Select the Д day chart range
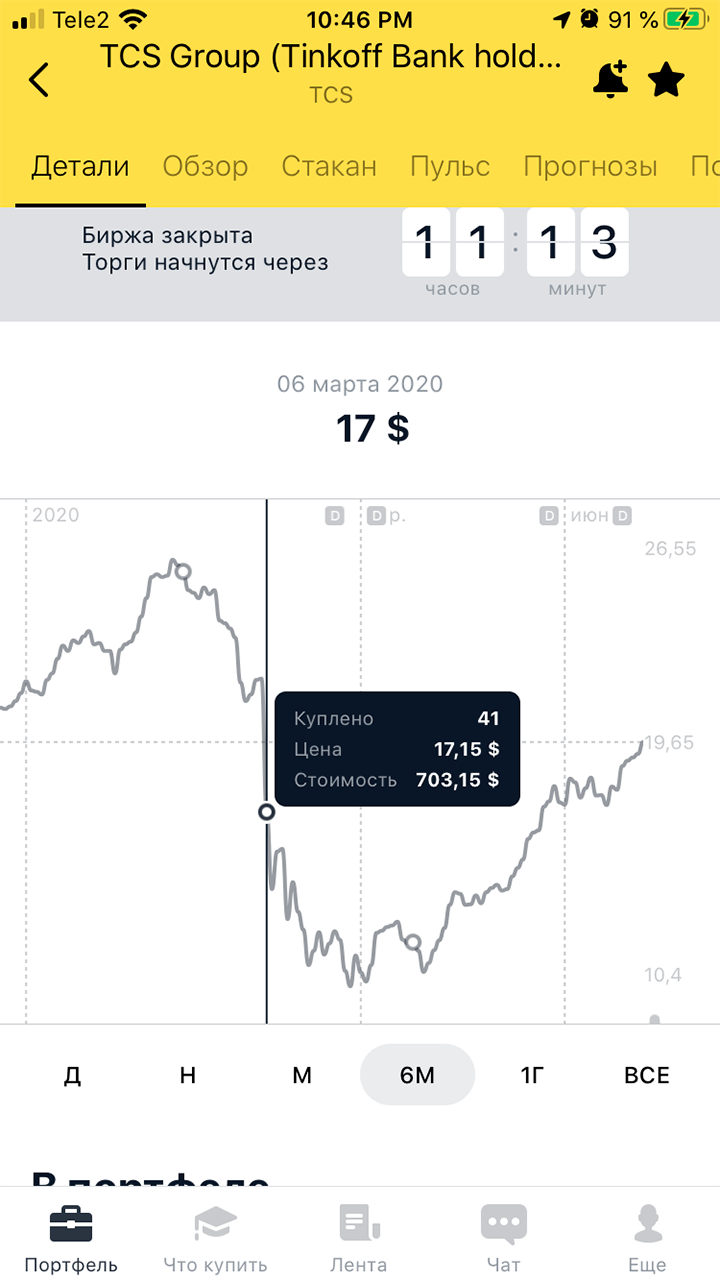 pos(72,1075)
